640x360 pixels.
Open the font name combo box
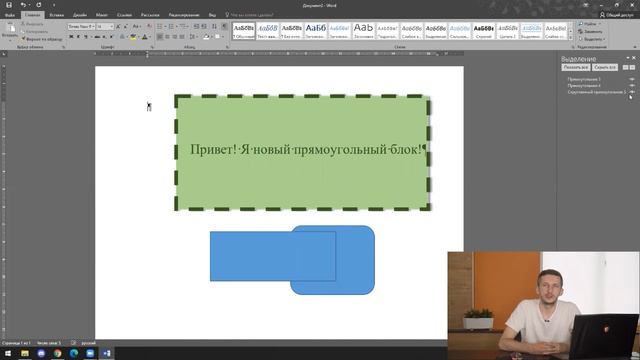coord(82,27)
